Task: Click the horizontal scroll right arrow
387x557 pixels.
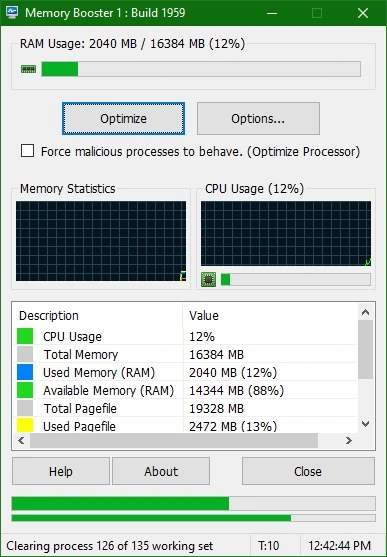Action: [x=349, y=440]
